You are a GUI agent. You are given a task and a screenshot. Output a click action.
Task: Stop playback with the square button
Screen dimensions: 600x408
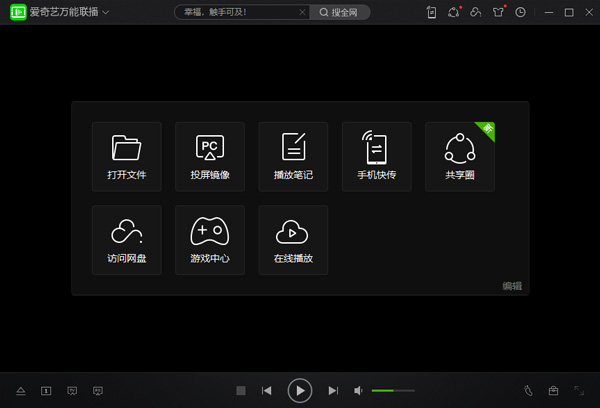pyautogui.click(x=241, y=391)
